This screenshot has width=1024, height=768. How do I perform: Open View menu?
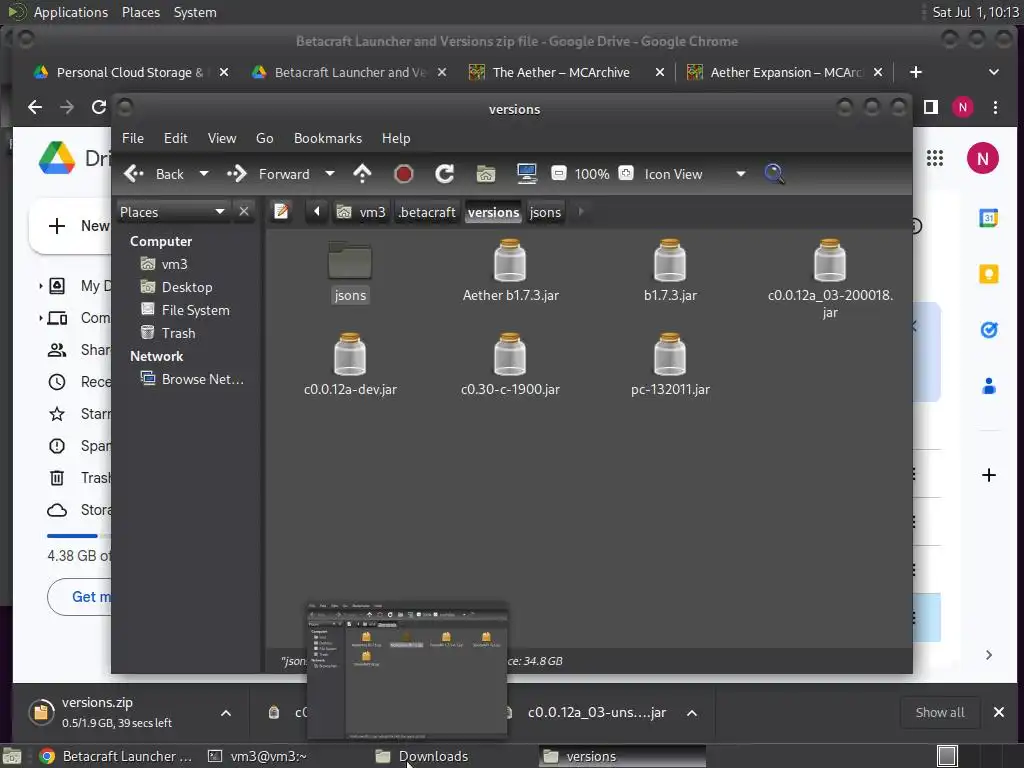[x=222, y=138]
